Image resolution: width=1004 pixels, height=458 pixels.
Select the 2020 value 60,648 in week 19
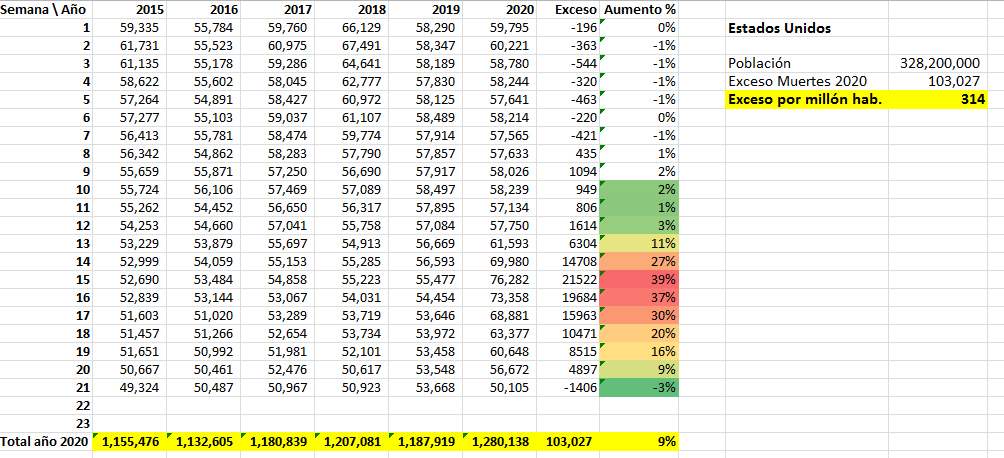499,351
